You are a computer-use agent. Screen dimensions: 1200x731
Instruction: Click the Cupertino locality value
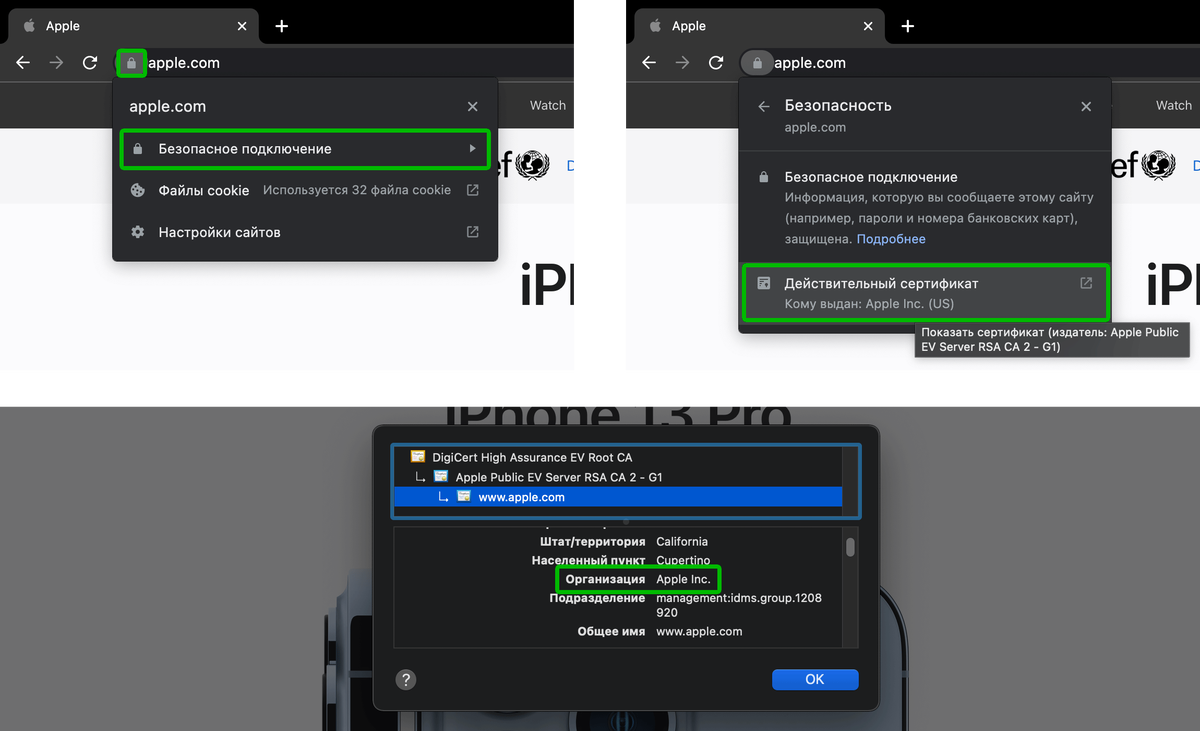coord(683,560)
